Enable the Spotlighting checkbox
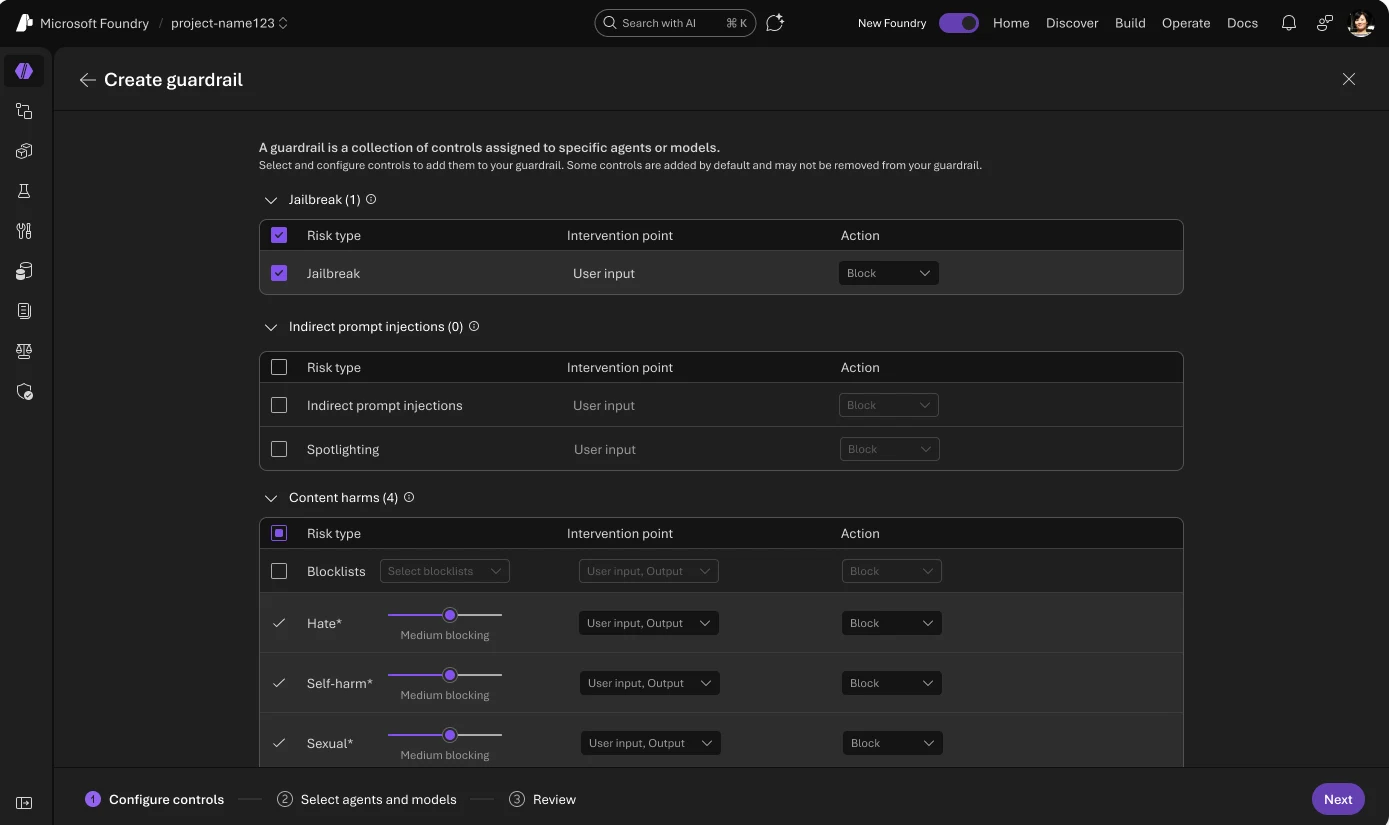The image size is (1389, 825). (x=279, y=449)
